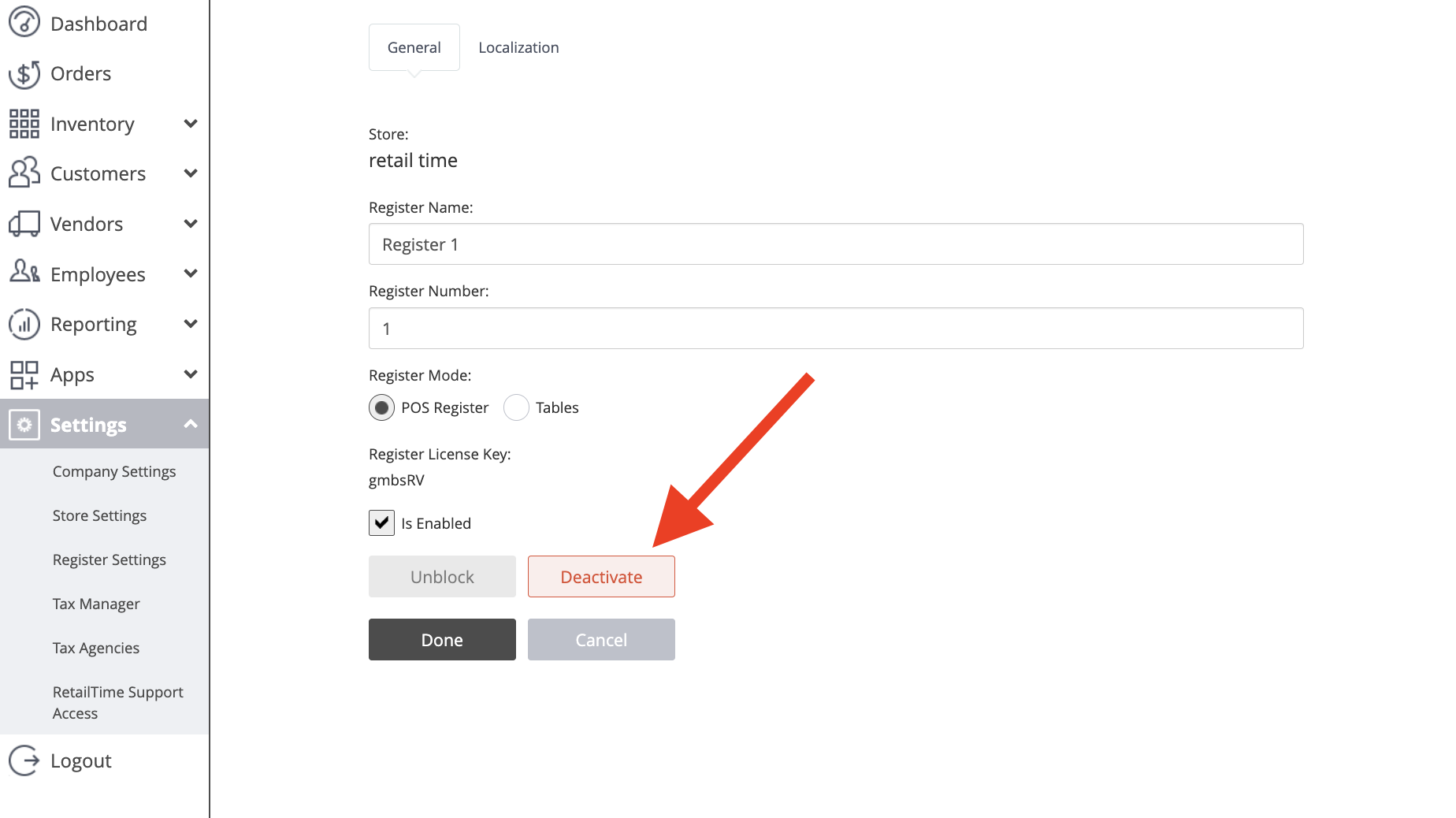Click the 'POS Register' radio label text
This screenshot has width=1456, height=818.
(x=445, y=407)
